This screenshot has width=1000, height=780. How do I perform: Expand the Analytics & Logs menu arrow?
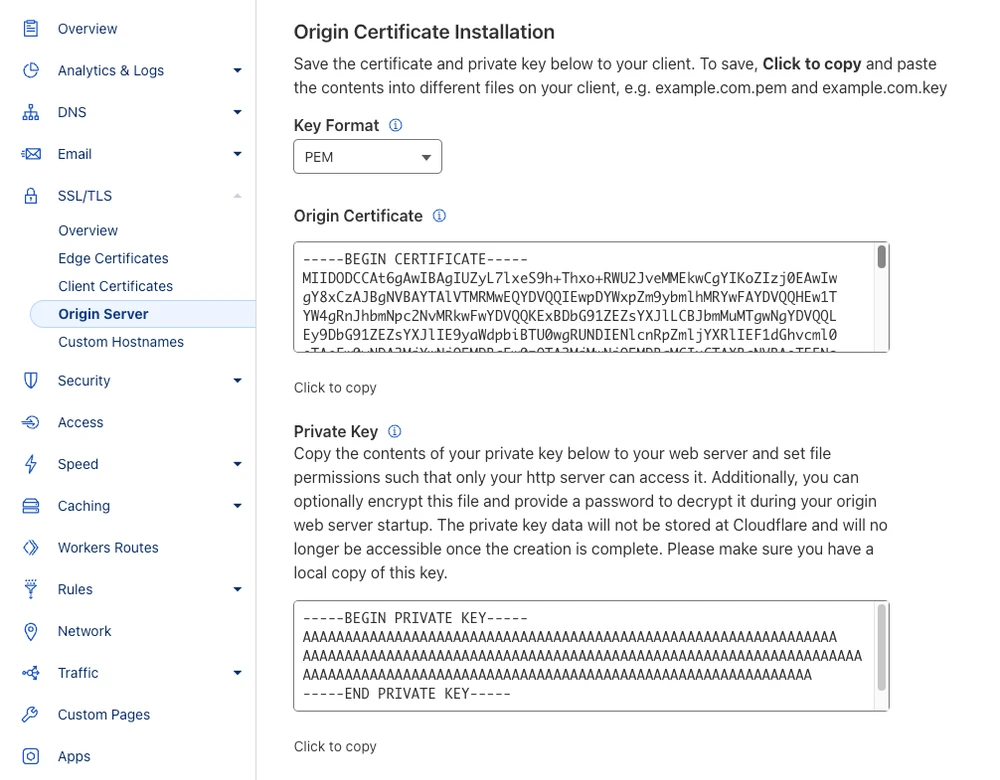tap(237, 70)
